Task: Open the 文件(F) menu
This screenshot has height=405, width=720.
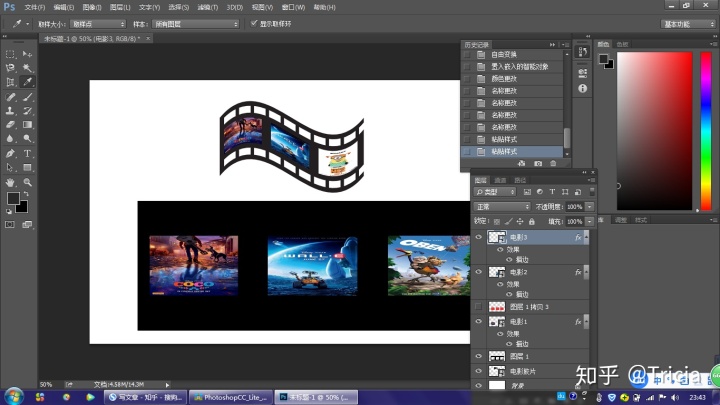Action: (34, 7)
